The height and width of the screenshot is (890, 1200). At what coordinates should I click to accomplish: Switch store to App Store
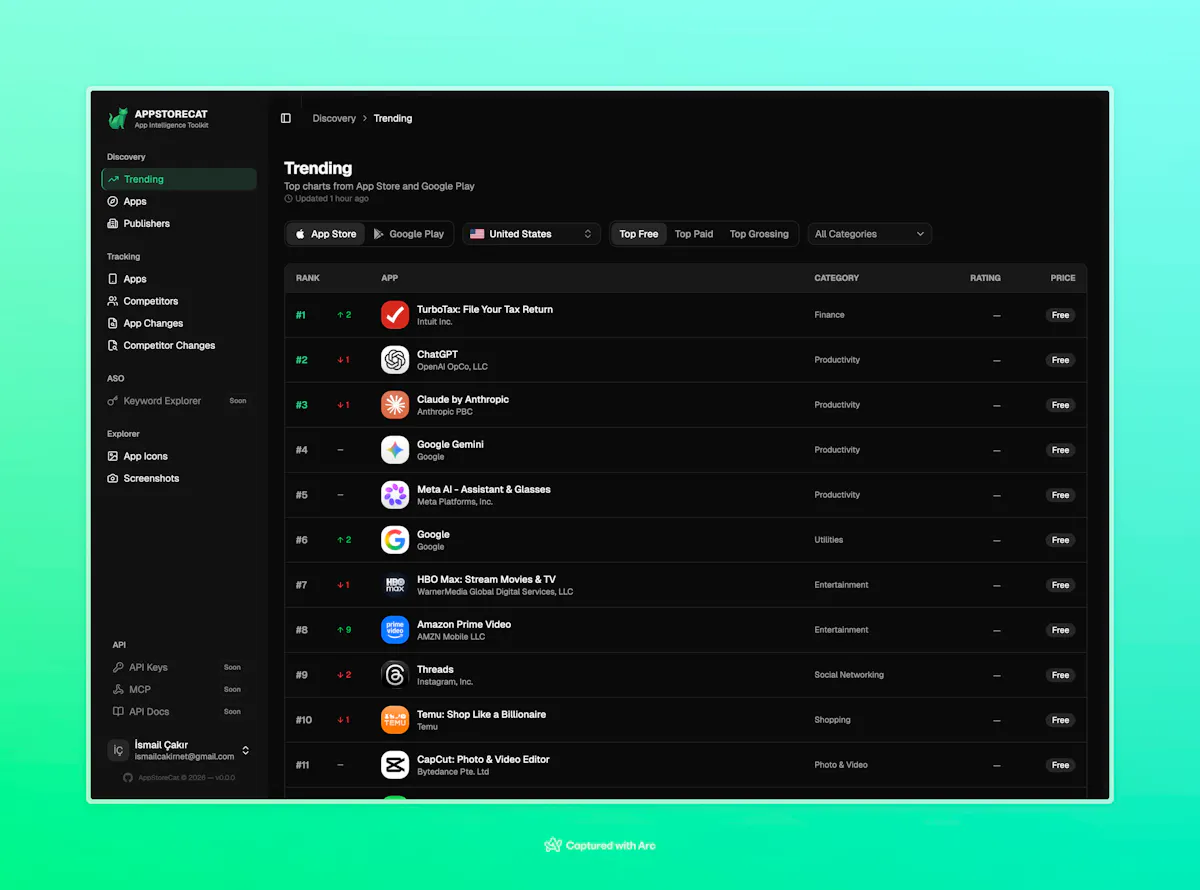tap(326, 234)
